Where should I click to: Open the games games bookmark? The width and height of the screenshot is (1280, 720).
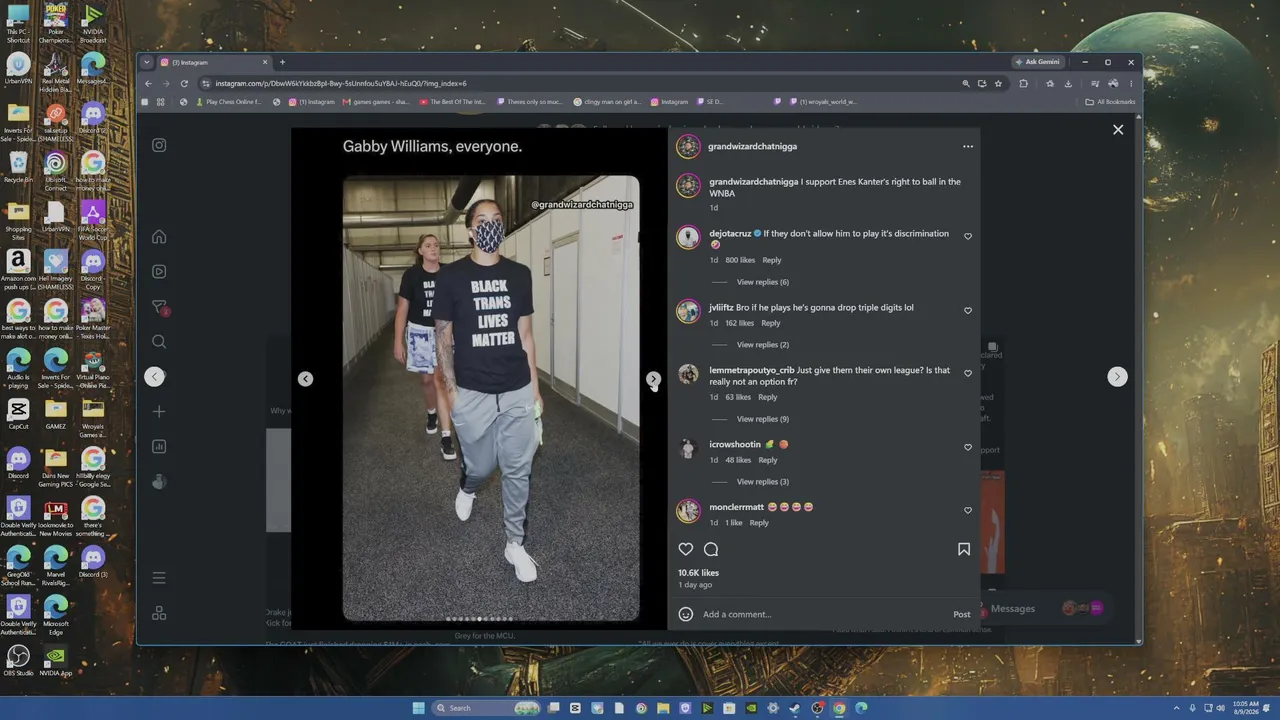click(377, 101)
